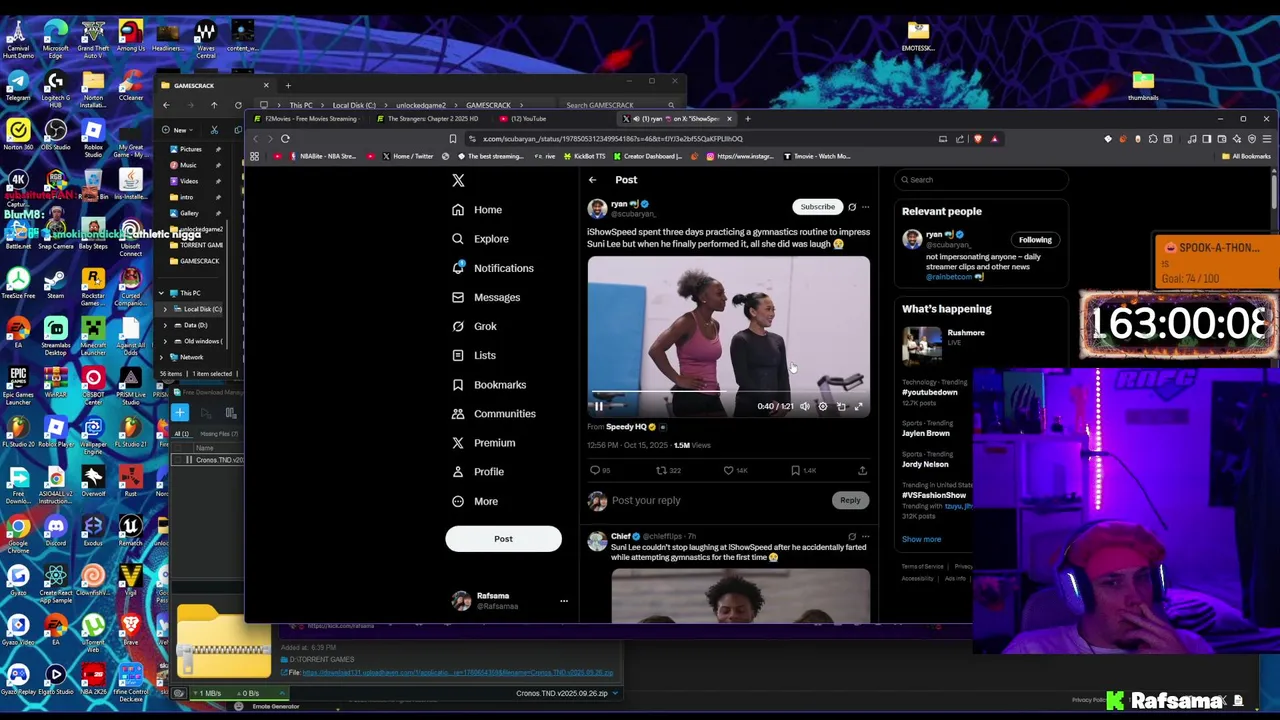Screen dimensions: 1280x720
Task: Expand Data (D:) in Explorer tree
Action: point(166,325)
